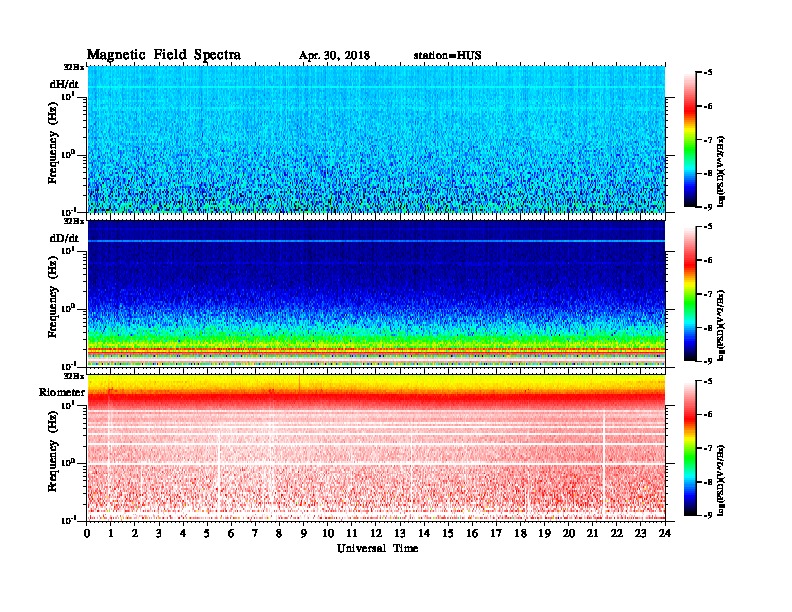
Task: Click the "3" tick on Universal Time axis
Action: [x=159, y=534]
